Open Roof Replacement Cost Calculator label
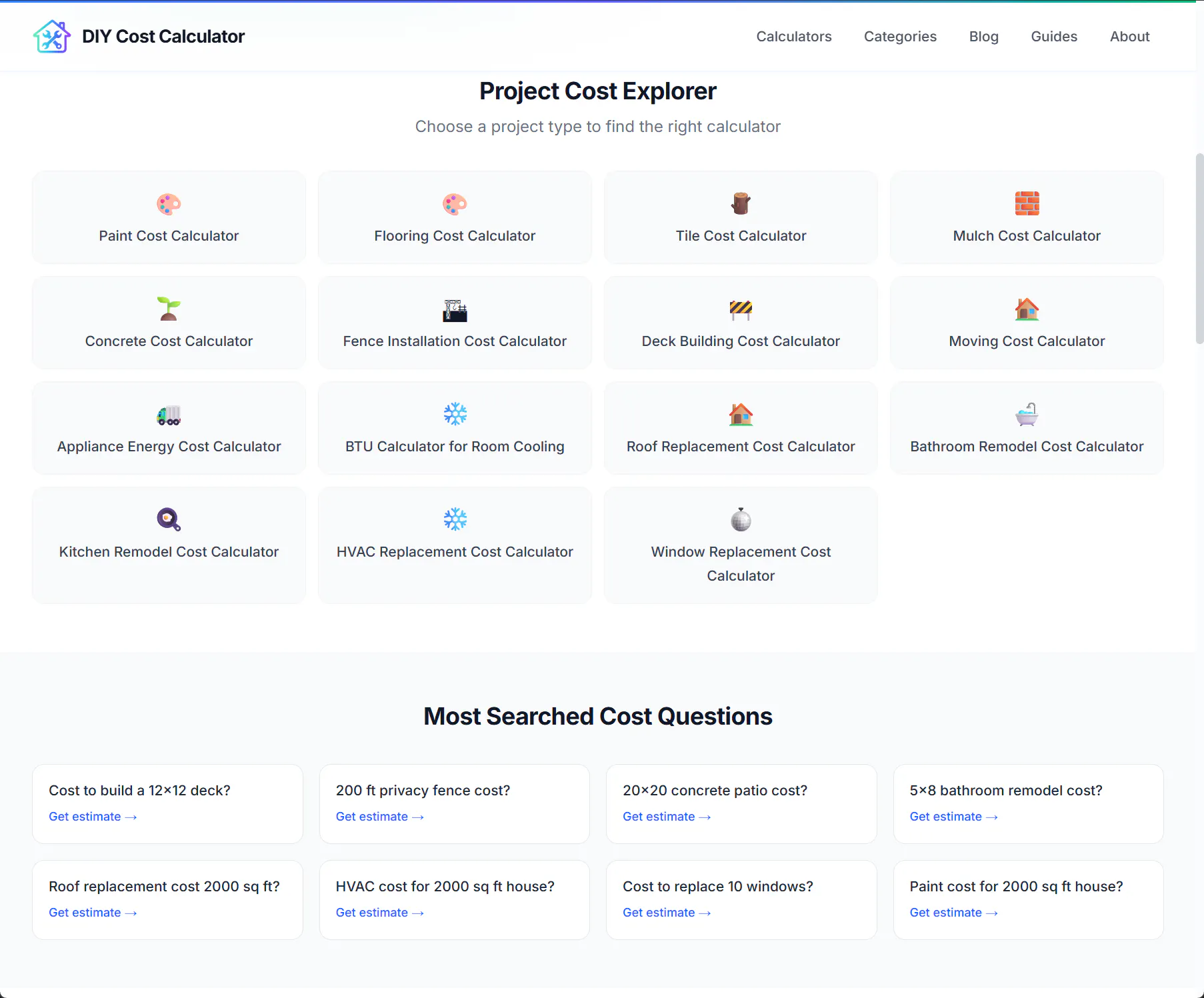Image resolution: width=1204 pixels, height=998 pixels. click(741, 447)
